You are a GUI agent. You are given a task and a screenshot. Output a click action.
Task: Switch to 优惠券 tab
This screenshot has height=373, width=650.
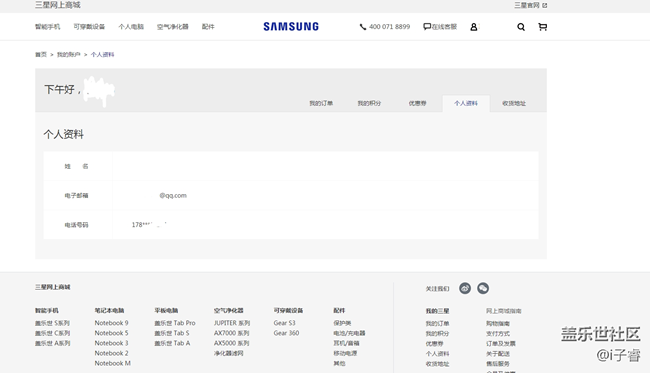(417, 103)
